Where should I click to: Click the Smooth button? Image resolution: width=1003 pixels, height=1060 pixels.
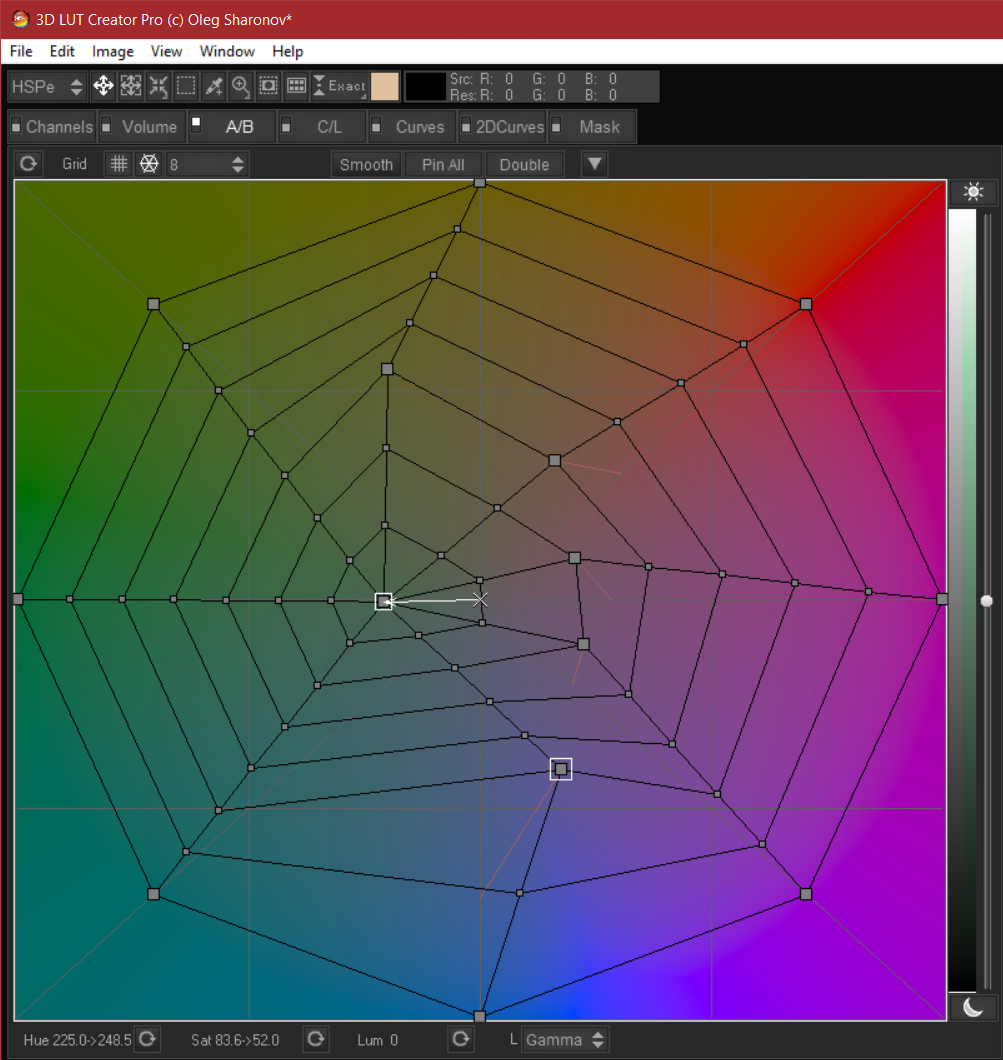click(366, 163)
